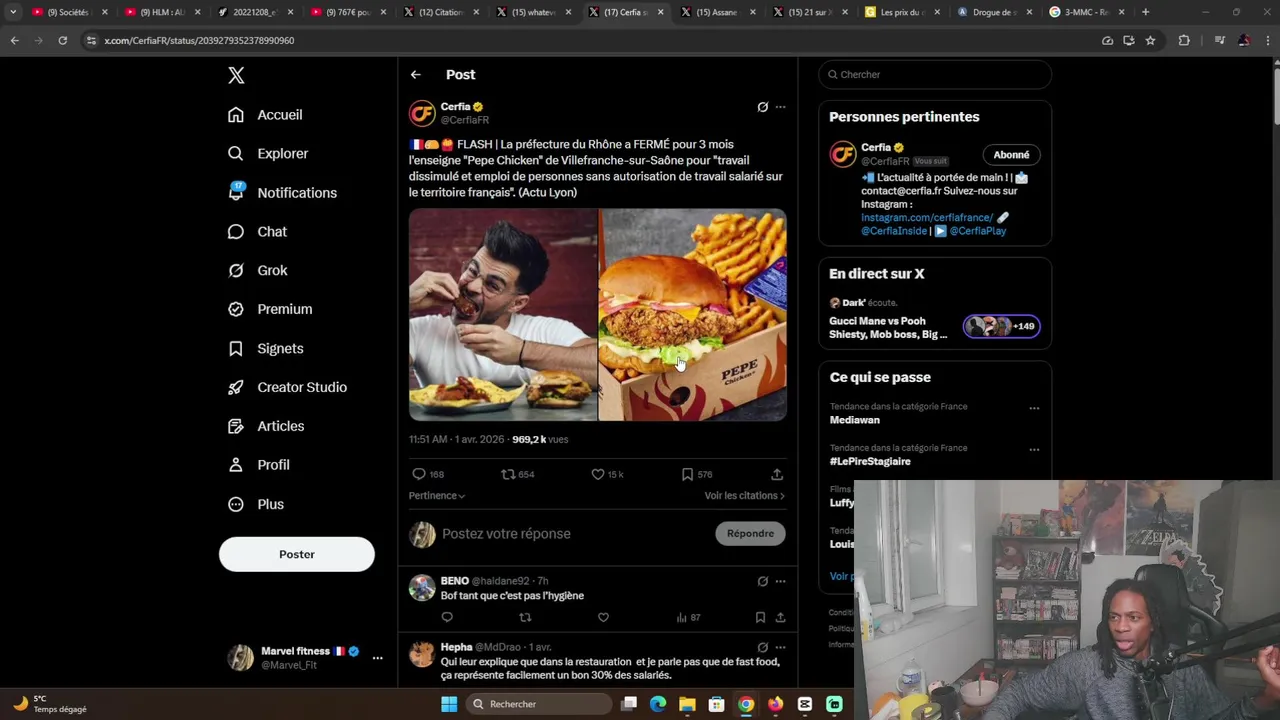Click Grok icon on Hepha's reply
Viewport: 1280px width, 720px height.
(x=762, y=647)
